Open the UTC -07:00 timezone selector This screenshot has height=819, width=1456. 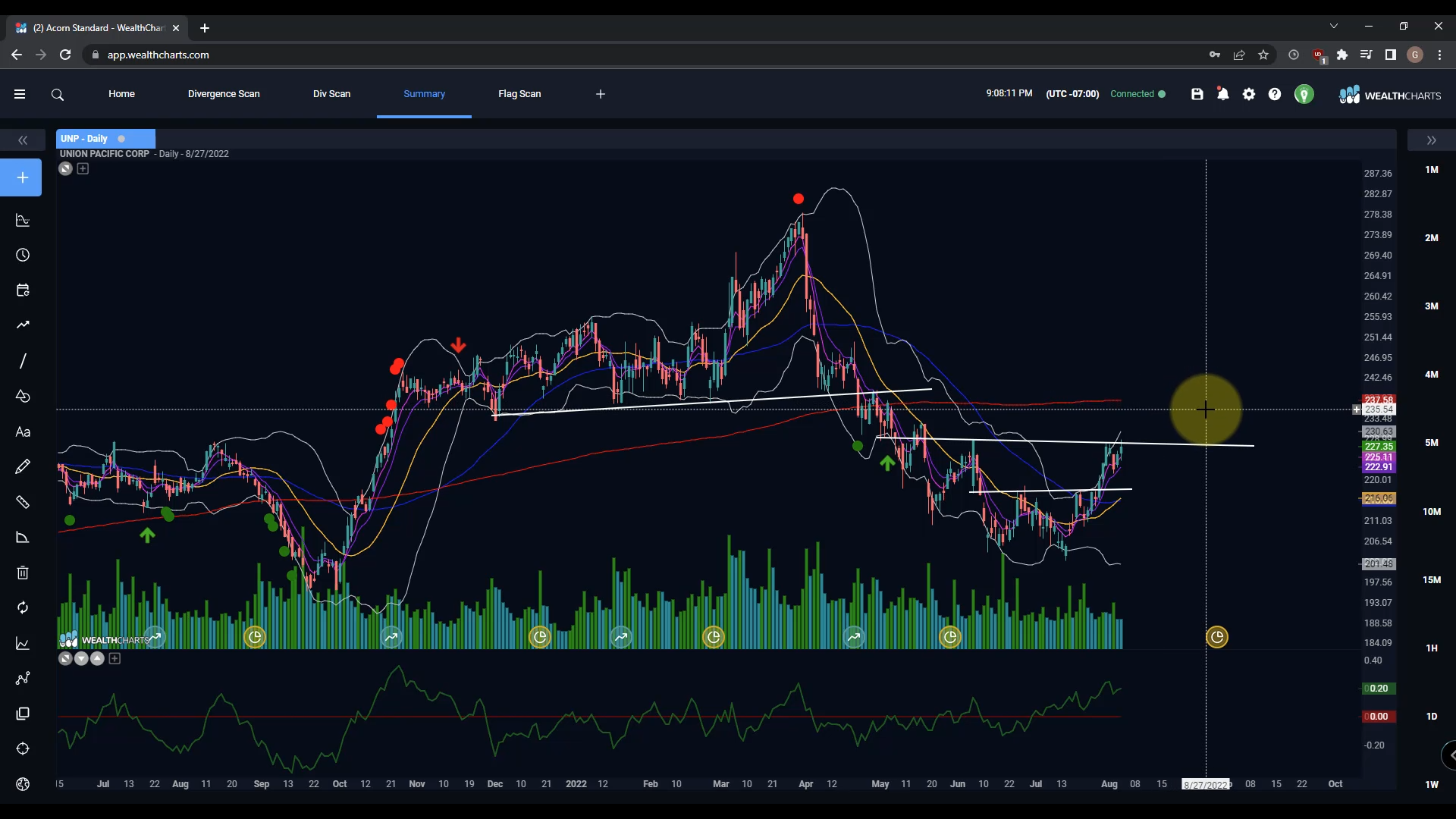pyautogui.click(x=1072, y=94)
